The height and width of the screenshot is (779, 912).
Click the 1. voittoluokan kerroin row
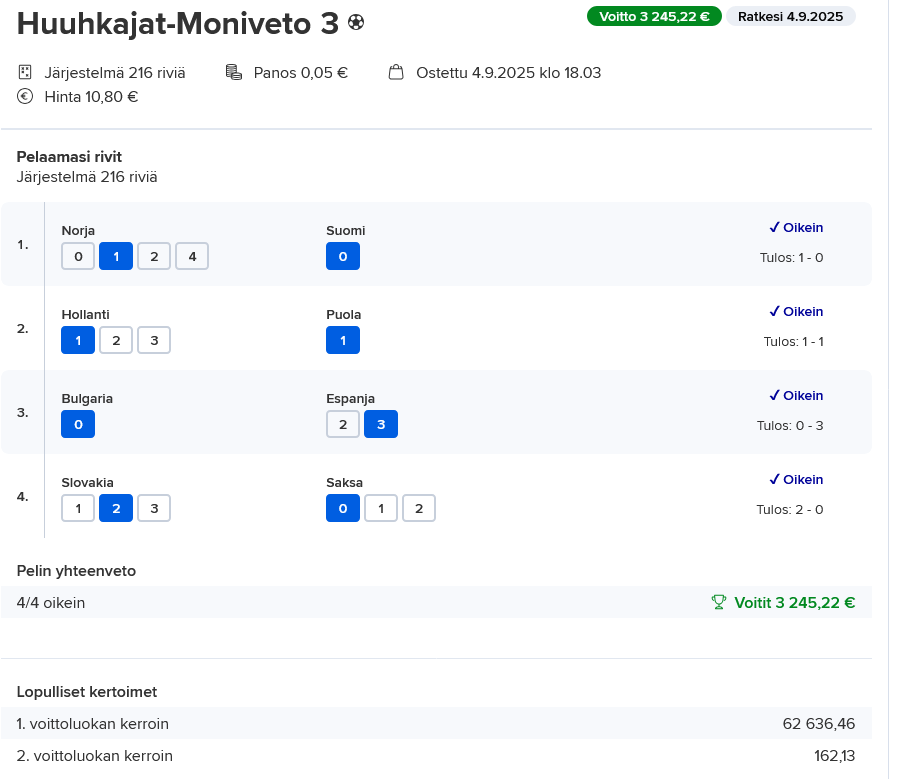(436, 724)
